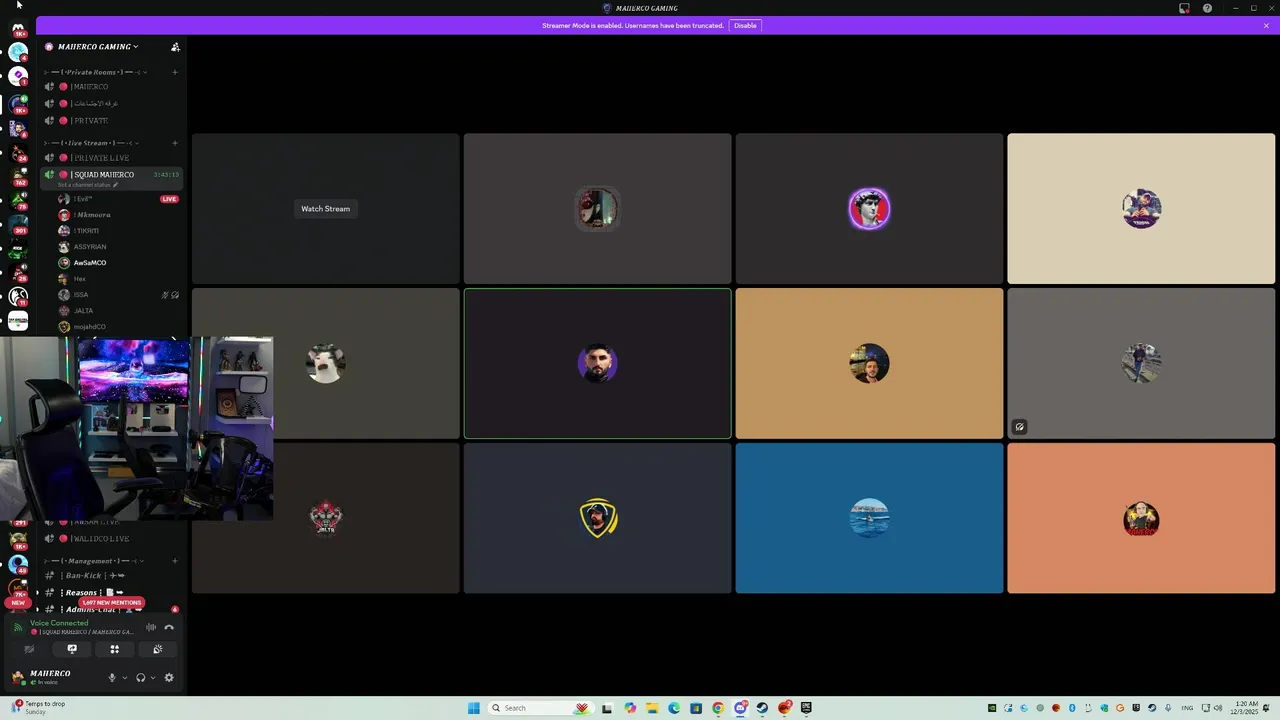Add a channel to Live Stream category
Image resolution: width=1280 pixels, height=720 pixels.
[175, 143]
